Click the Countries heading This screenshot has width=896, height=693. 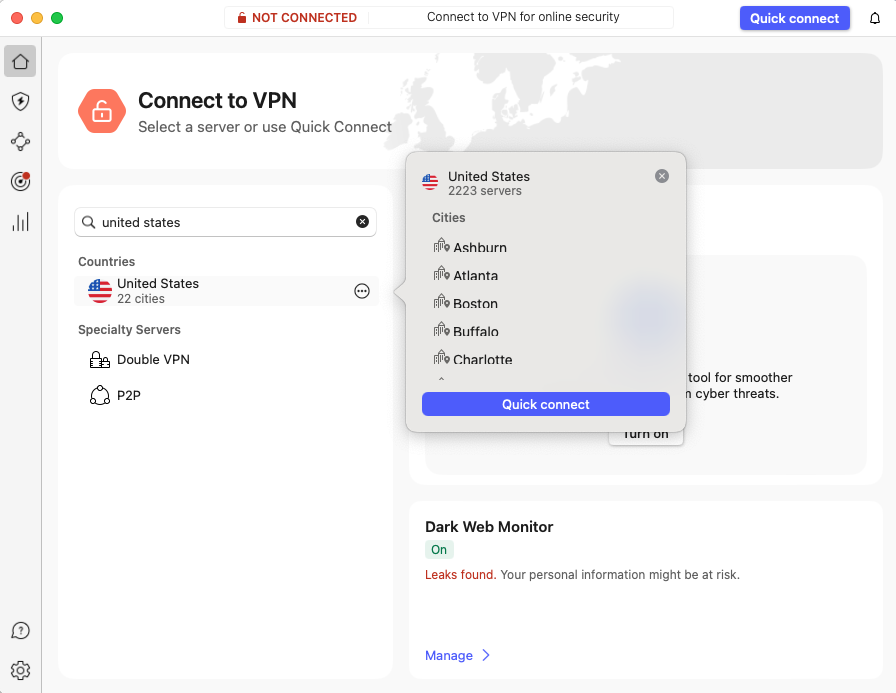point(106,262)
